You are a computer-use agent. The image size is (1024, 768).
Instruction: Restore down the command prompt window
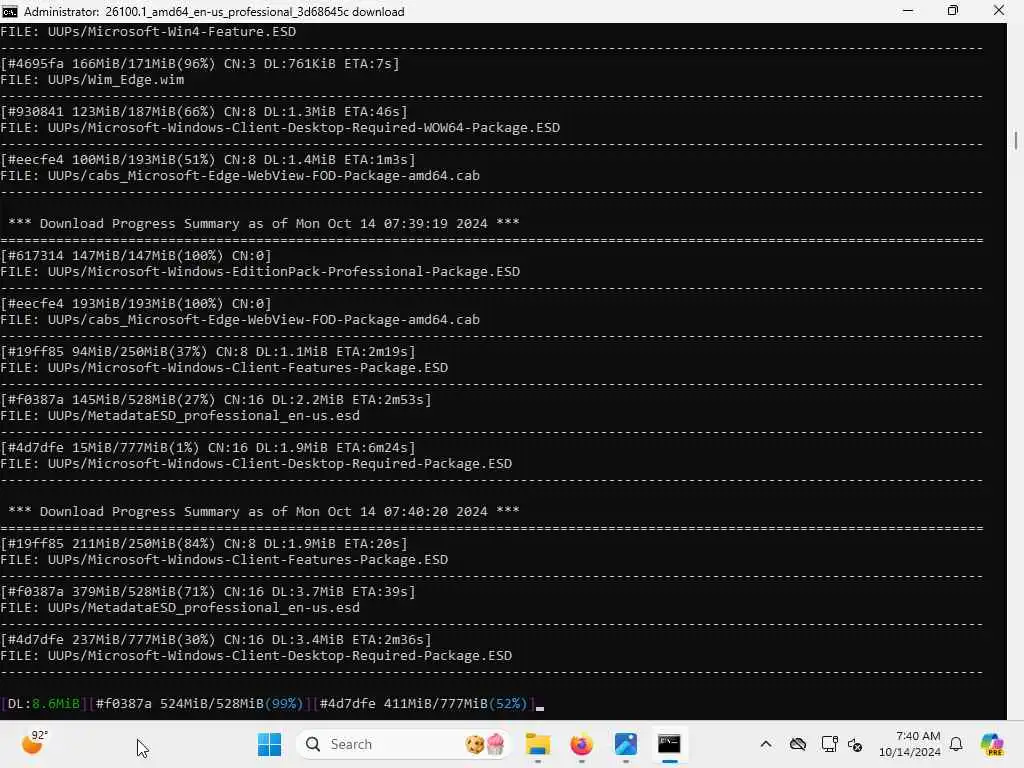pyautogui.click(x=953, y=11)
